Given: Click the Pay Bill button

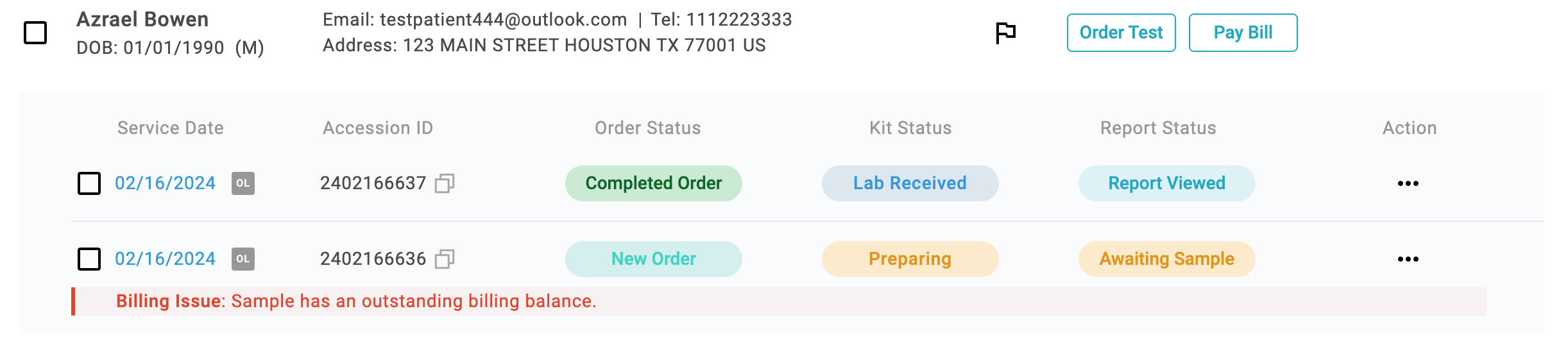Looking at the screenshot, I should point(1243,33).
